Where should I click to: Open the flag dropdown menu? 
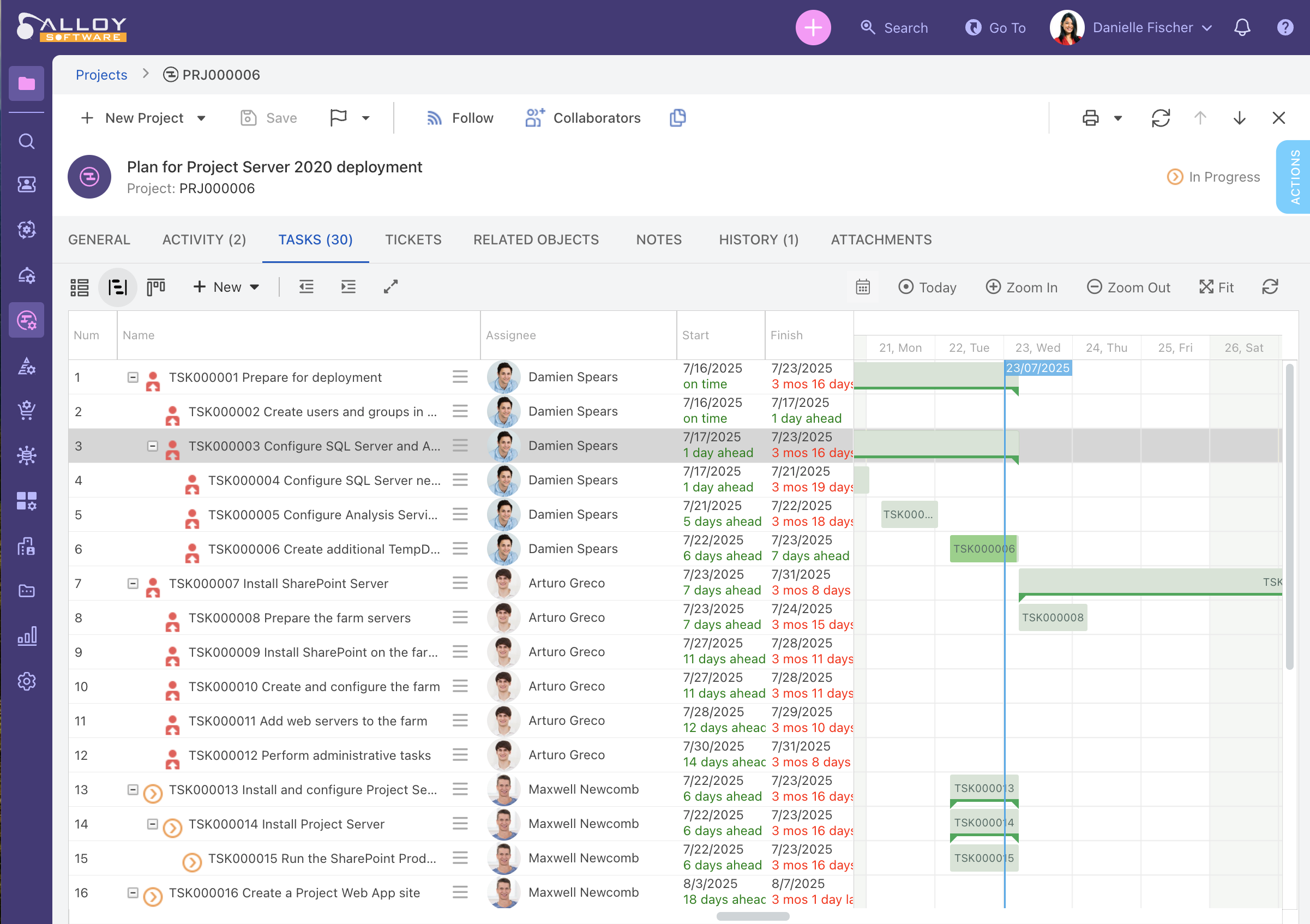pyautogui.click(x=366, y=118)
